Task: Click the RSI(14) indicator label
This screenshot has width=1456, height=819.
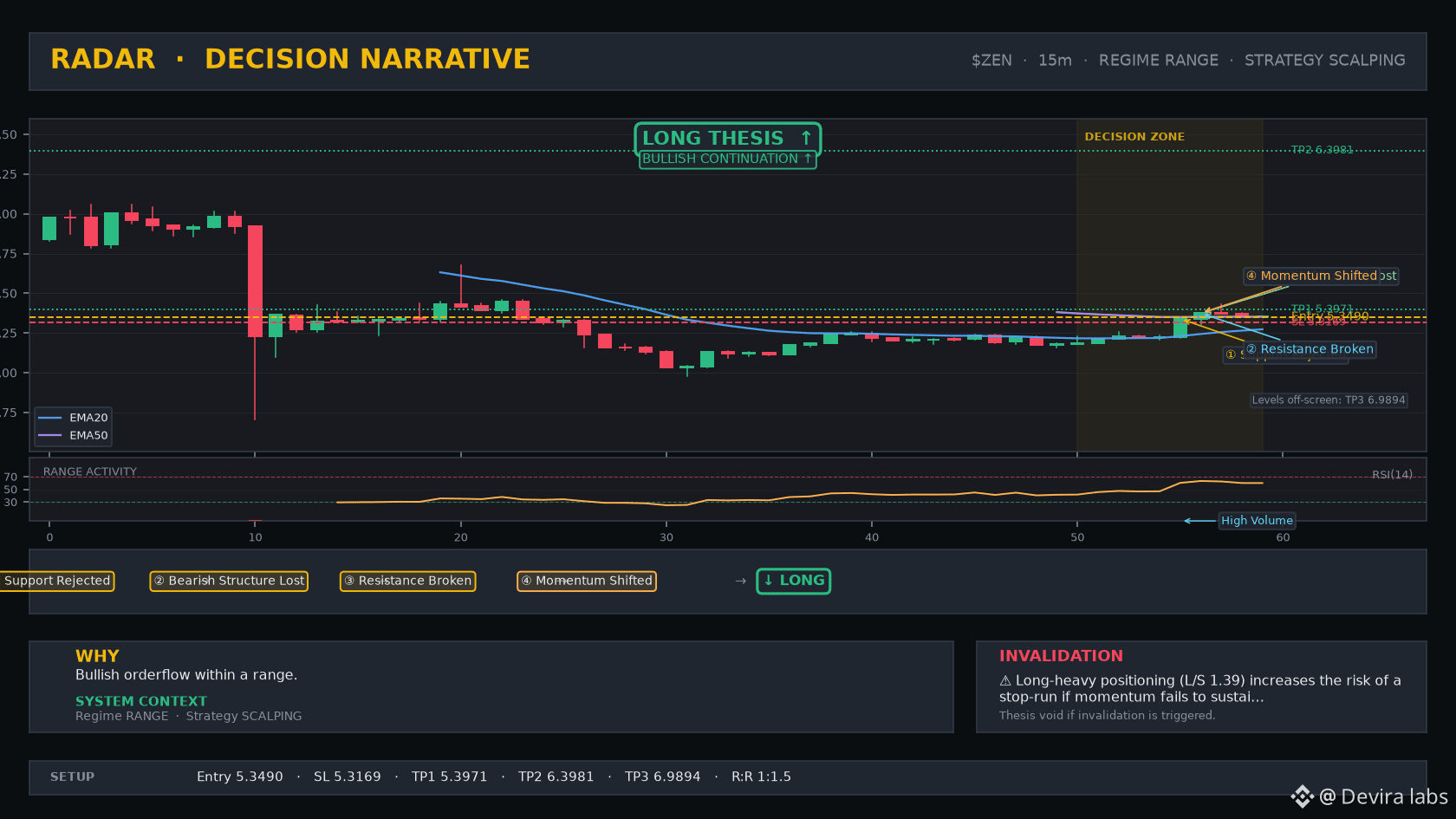Action: click(x=1392, y=474)
